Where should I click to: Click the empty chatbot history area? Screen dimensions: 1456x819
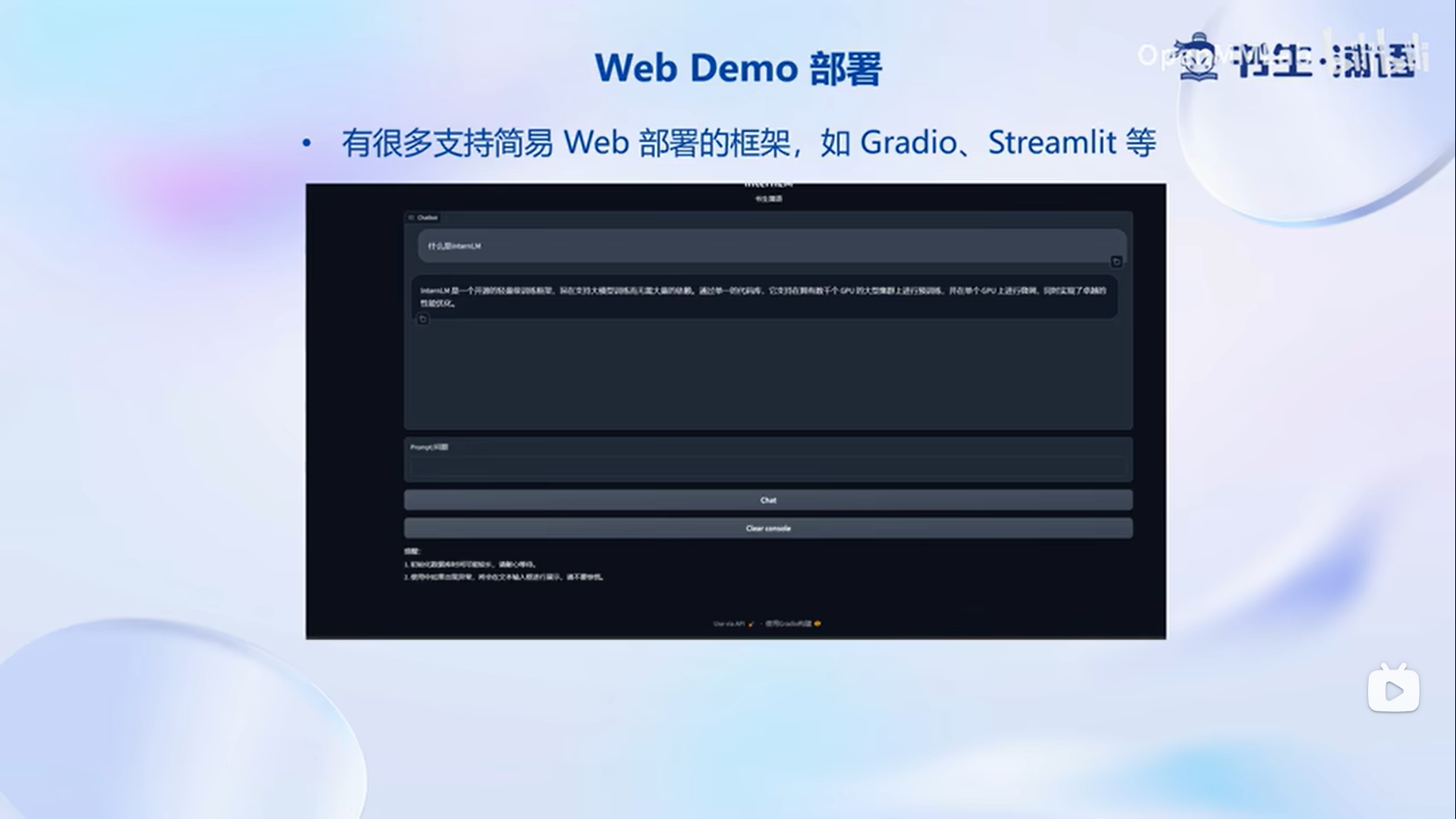point(767,375)
